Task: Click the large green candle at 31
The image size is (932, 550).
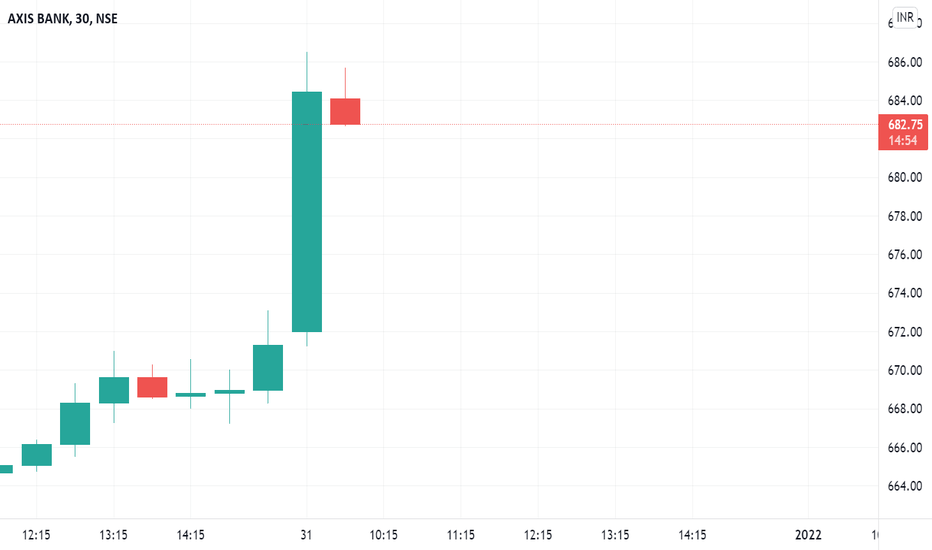Action: [307, 212]
